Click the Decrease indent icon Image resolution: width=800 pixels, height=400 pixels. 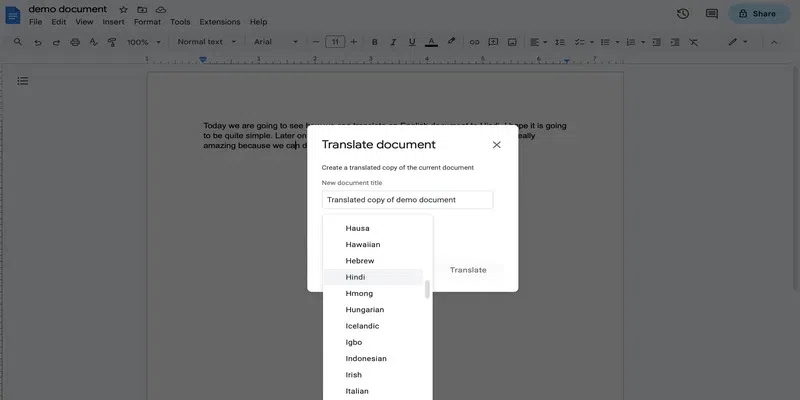[x=657, y=42]
